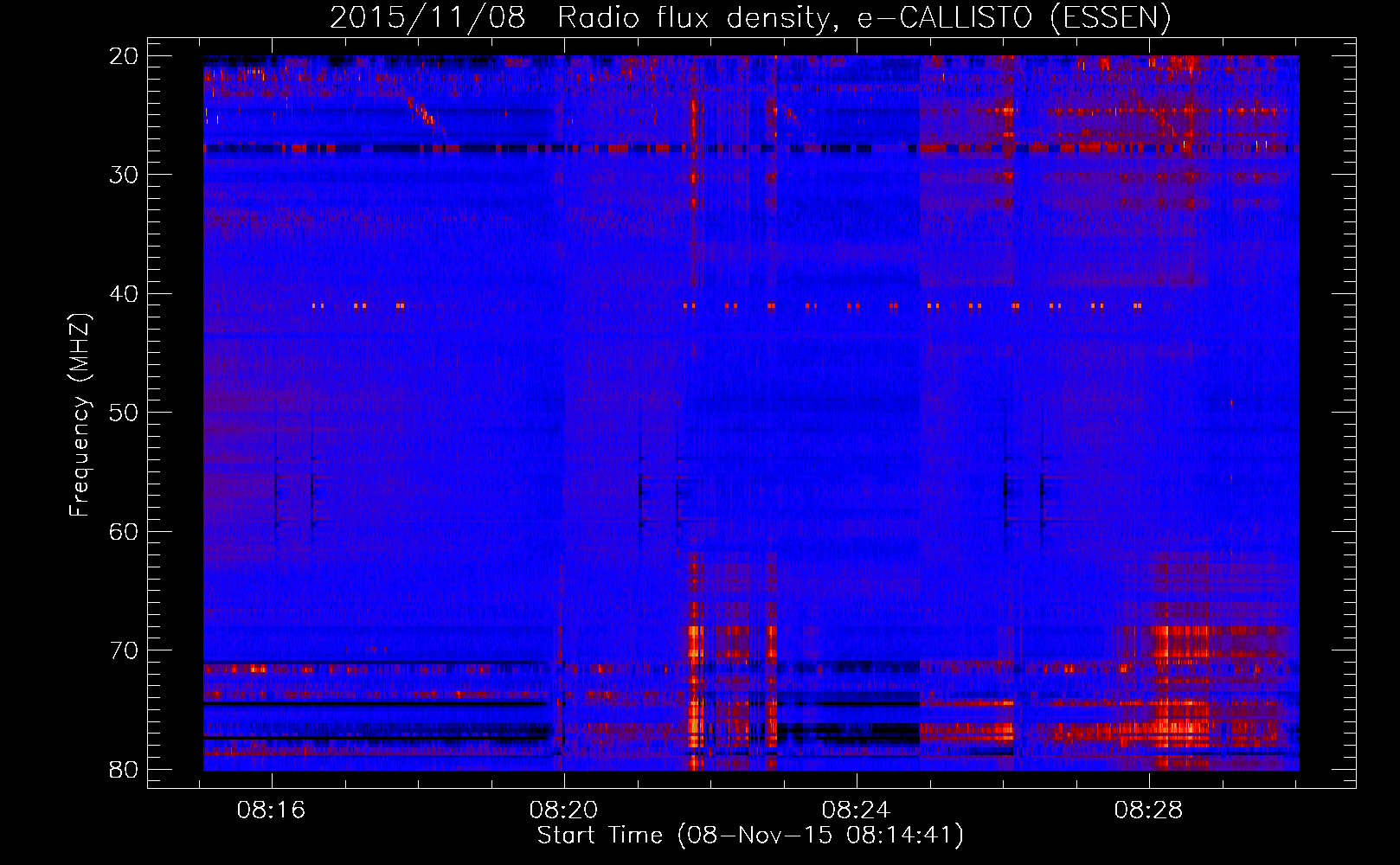The width and height of the screenshot is (1400, 865).
Task: Click the '30' frequency tick label
Action: tap(125, 175)
